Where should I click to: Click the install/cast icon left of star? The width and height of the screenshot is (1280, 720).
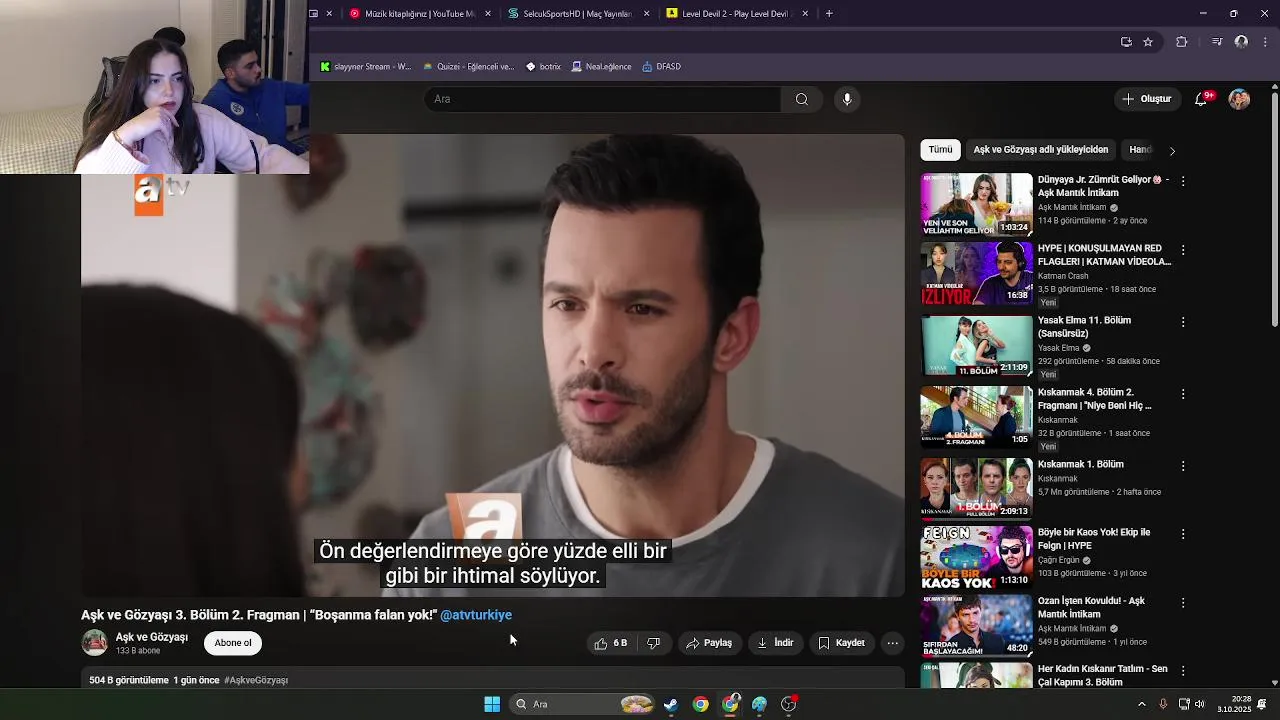(x=1126, y=42)
